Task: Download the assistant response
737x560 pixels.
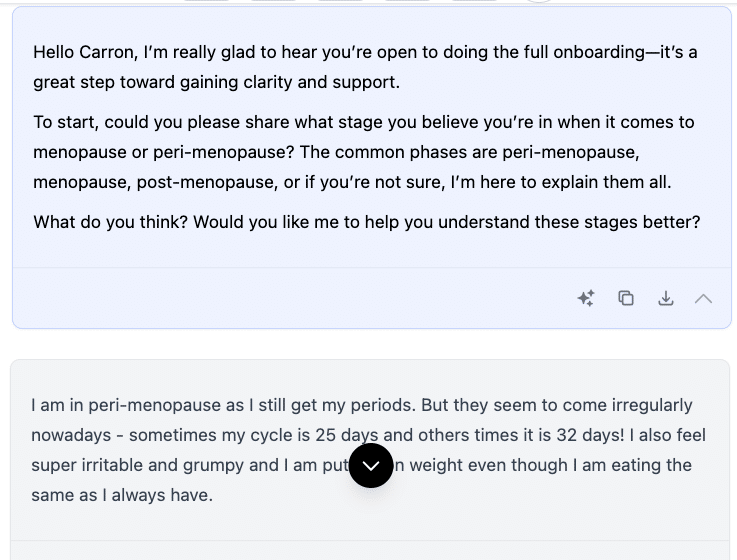Action: click(665, 298)
